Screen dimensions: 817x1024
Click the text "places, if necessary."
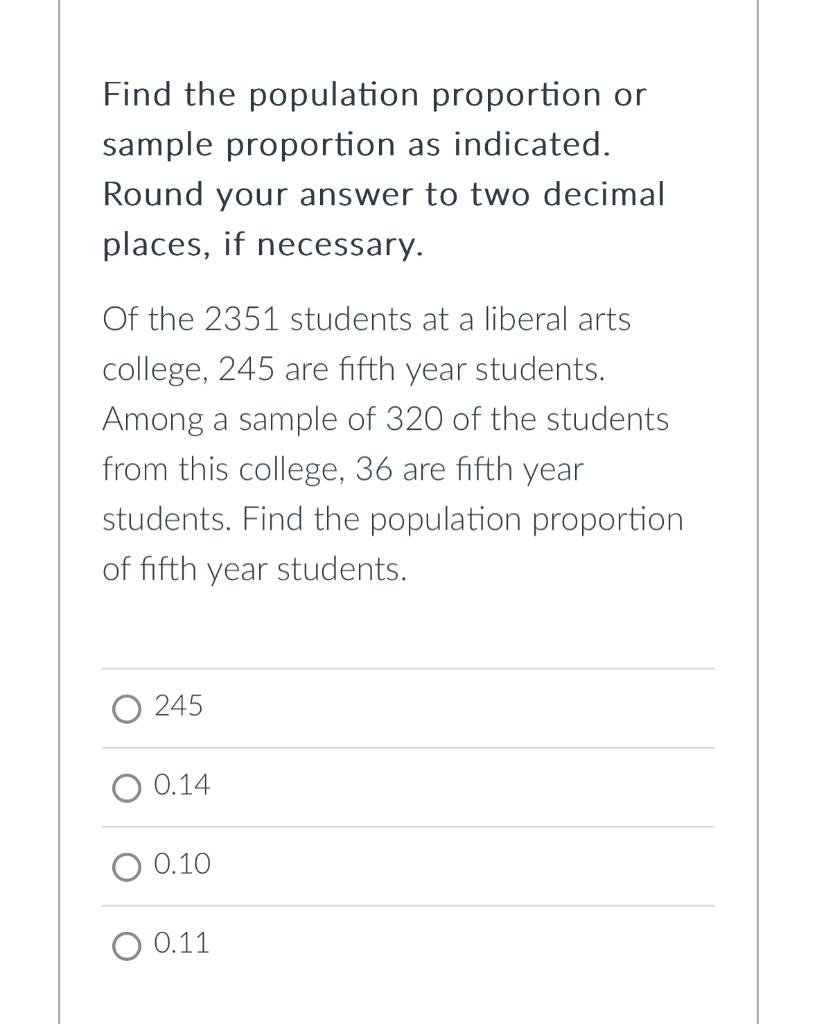[263, 244]
